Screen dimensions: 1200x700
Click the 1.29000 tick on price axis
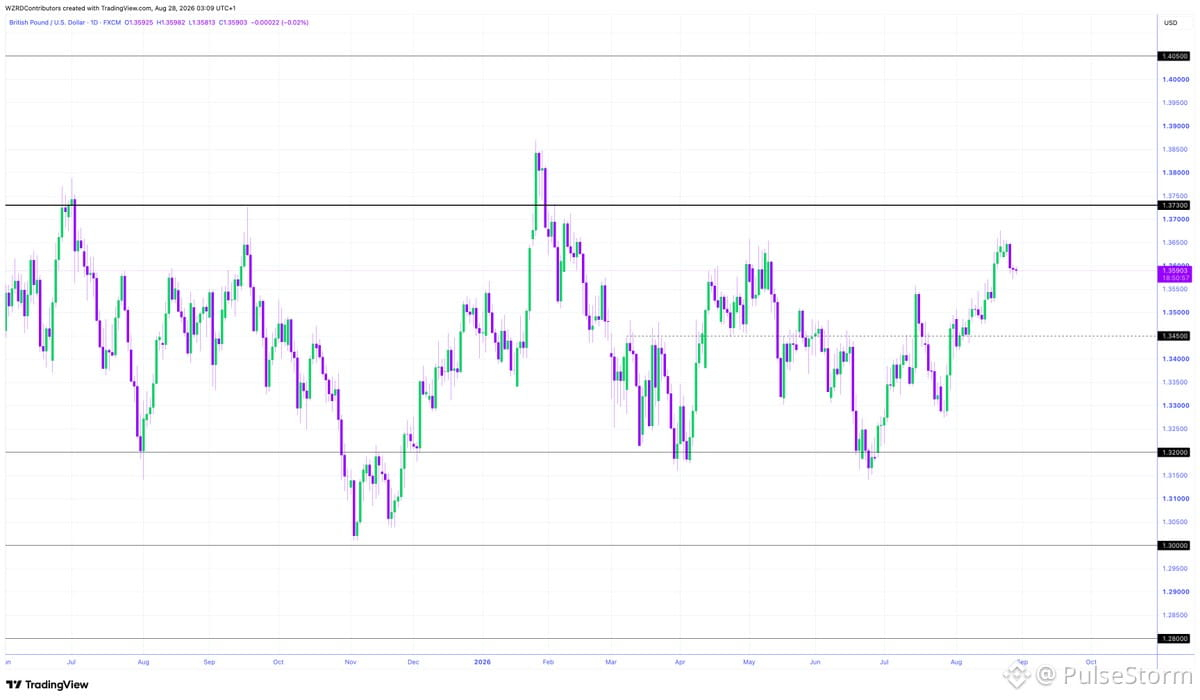pos(1174,592)
